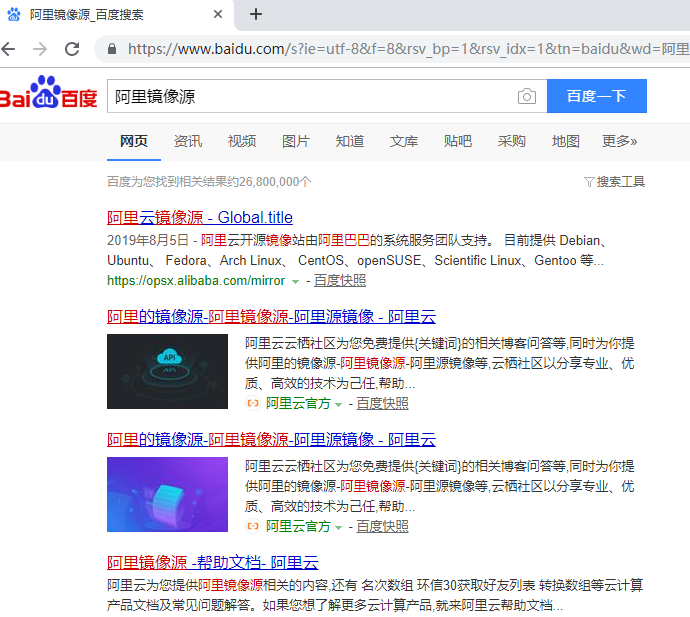Click the Baidu paw favicon on the tab
The height and width of the screenshot is (617, 690).
click(14, 15)
